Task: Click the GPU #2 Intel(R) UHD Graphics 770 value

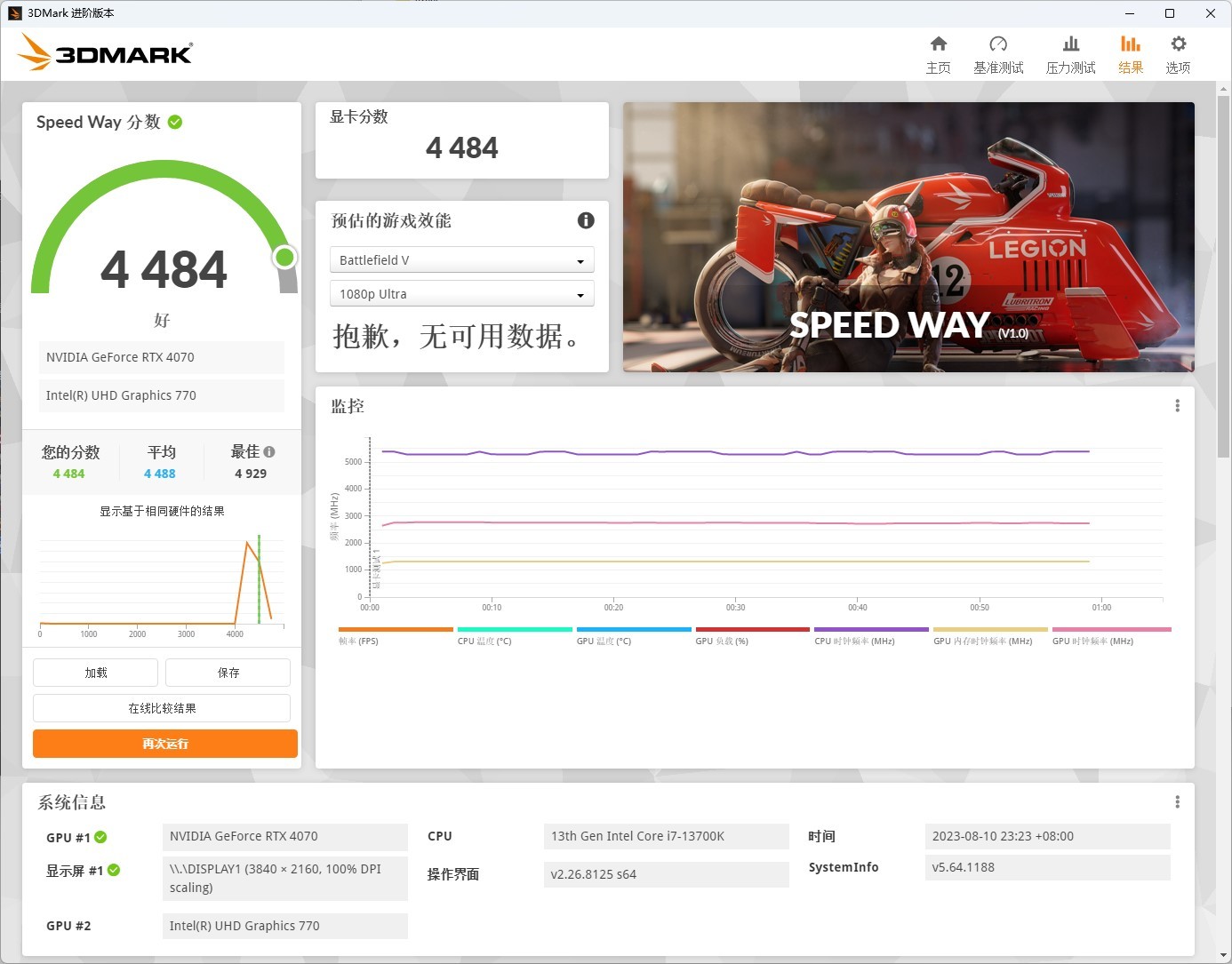Action: click(x=285, y=926)
